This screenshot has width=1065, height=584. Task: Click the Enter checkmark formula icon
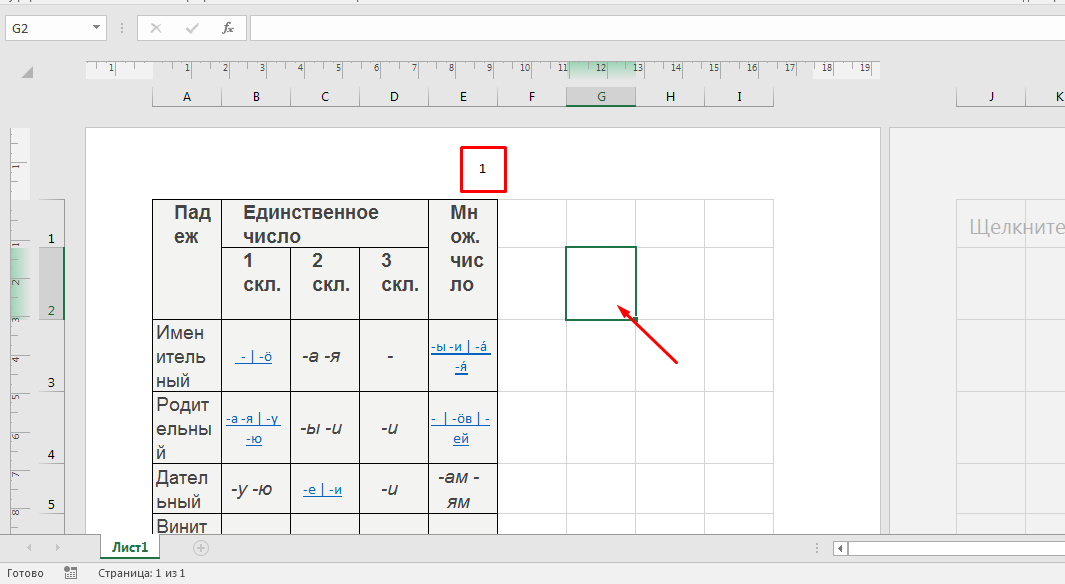click(x=191, y=28)
